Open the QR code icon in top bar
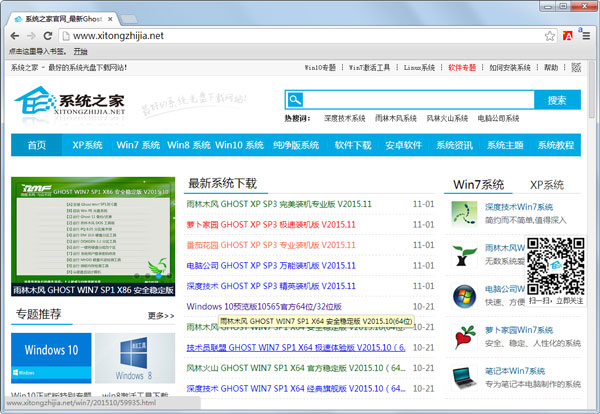This screenshot has width=600, height=414. (576, 68)
